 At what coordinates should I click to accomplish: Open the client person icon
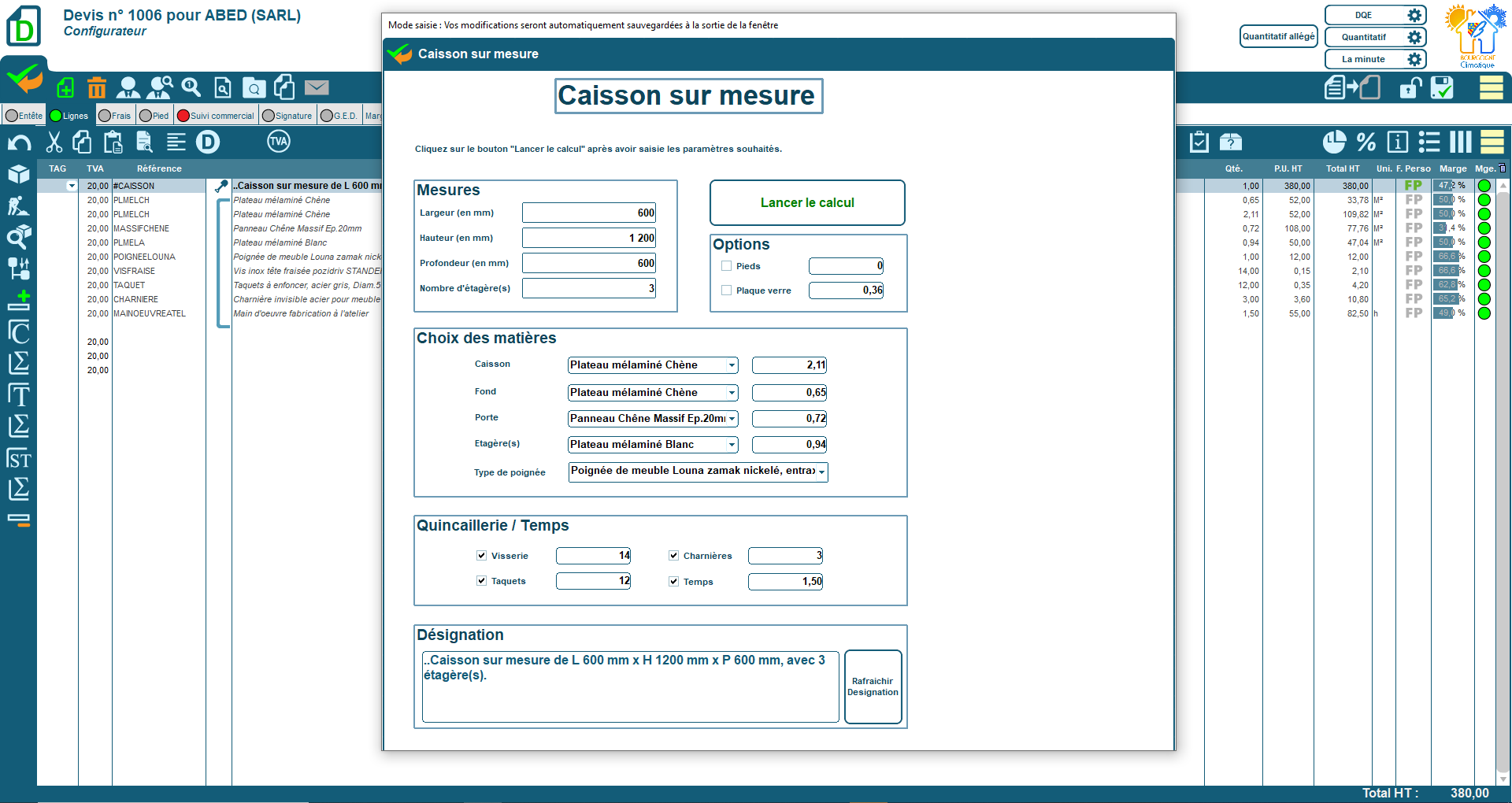[128, 87]
